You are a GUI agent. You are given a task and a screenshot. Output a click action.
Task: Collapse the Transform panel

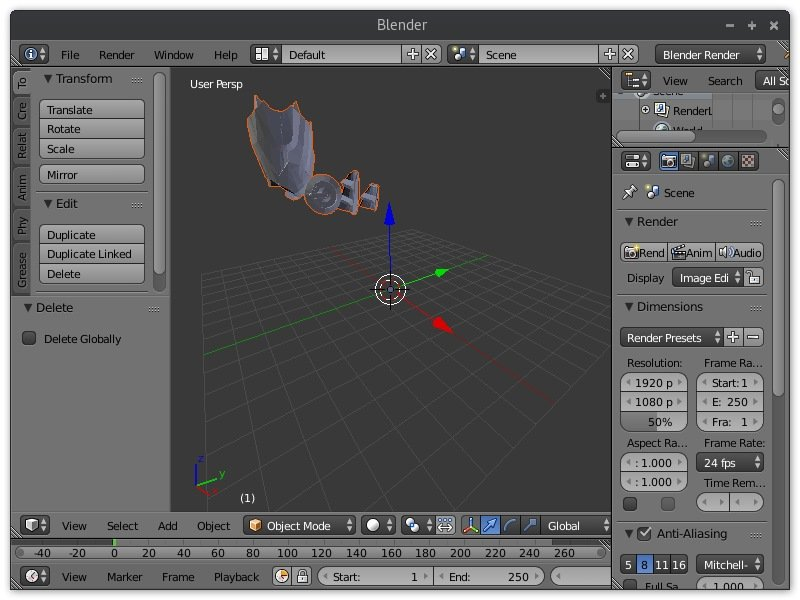pyautogui.click(x=48, y=79)
